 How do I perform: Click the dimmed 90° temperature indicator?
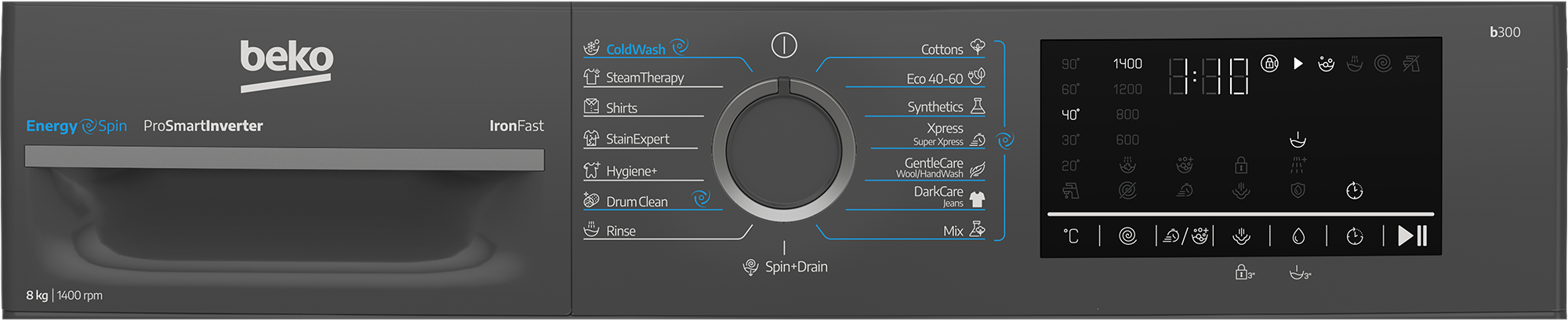(x=1070, y=64)
